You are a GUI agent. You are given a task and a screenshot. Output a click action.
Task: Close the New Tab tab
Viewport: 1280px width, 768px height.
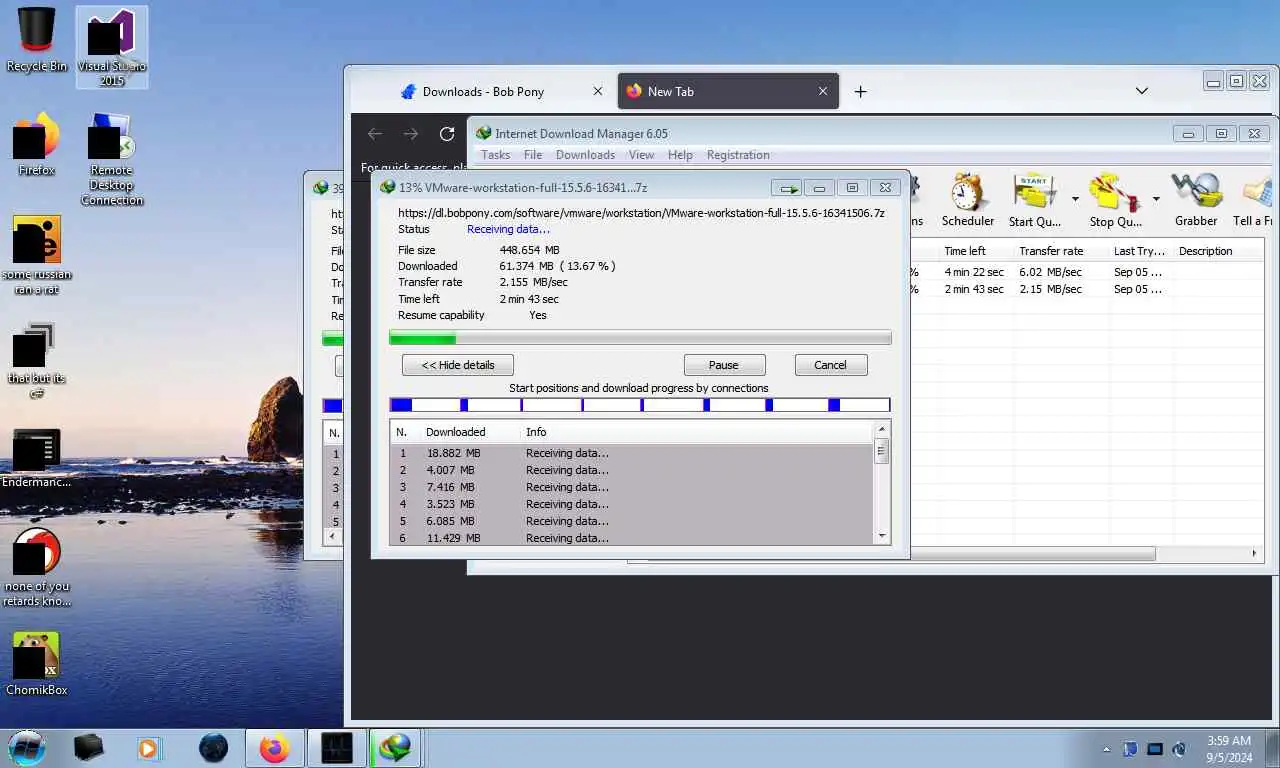[823, 91]
